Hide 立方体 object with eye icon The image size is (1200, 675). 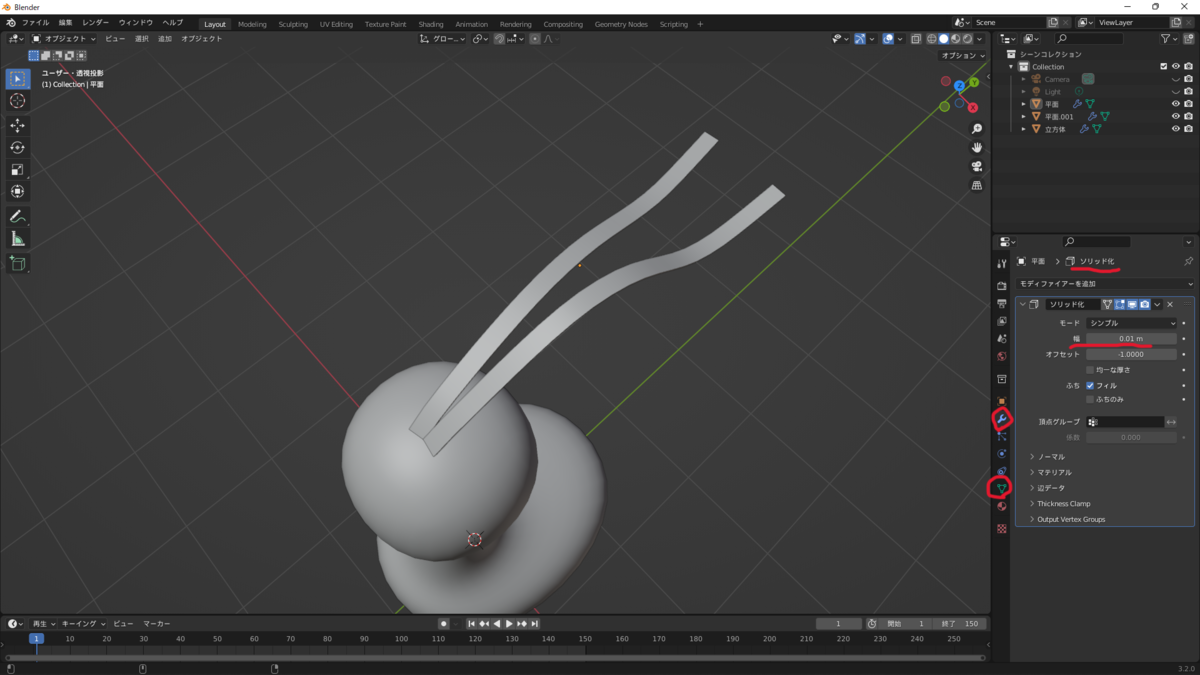pyautogui.click(x=1175, y=129)
